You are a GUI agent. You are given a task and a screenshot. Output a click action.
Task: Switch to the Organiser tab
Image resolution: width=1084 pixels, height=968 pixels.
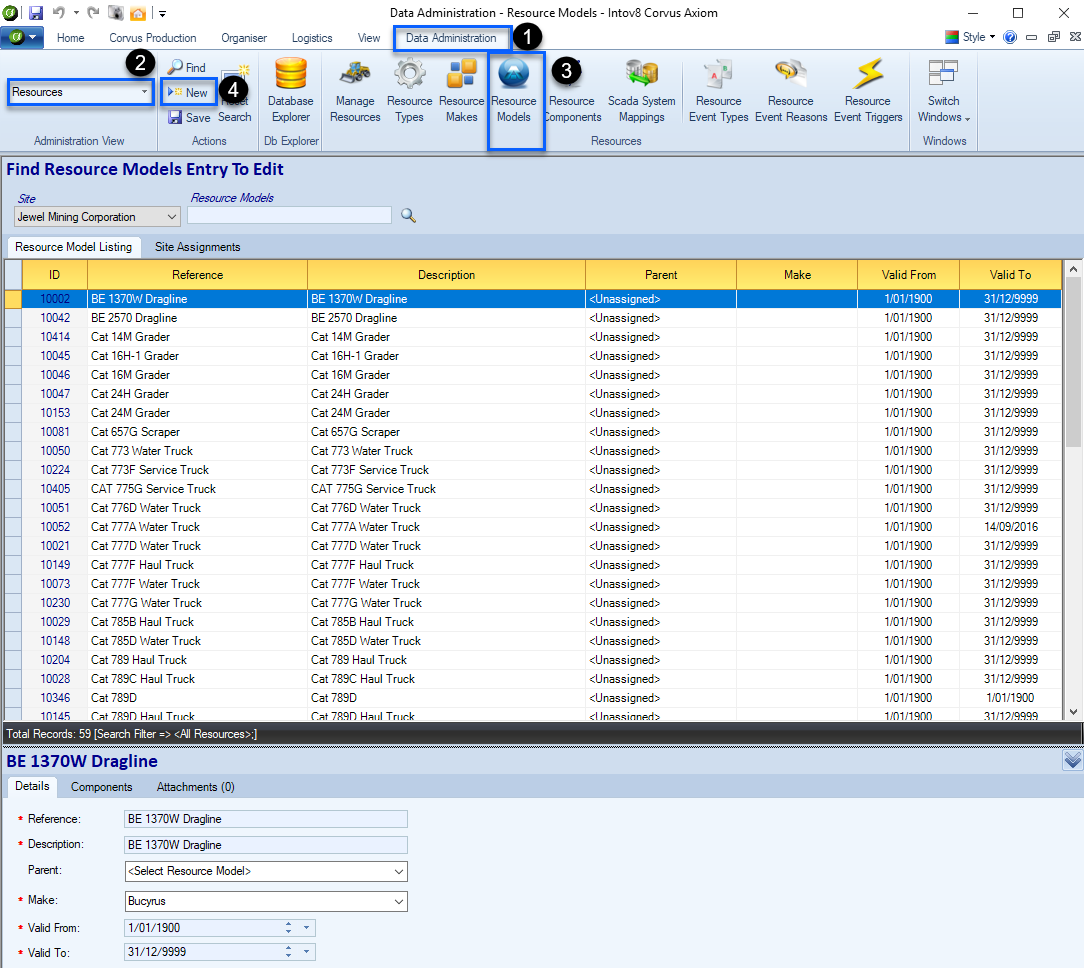pyautogui.click(x=244, y=38)
